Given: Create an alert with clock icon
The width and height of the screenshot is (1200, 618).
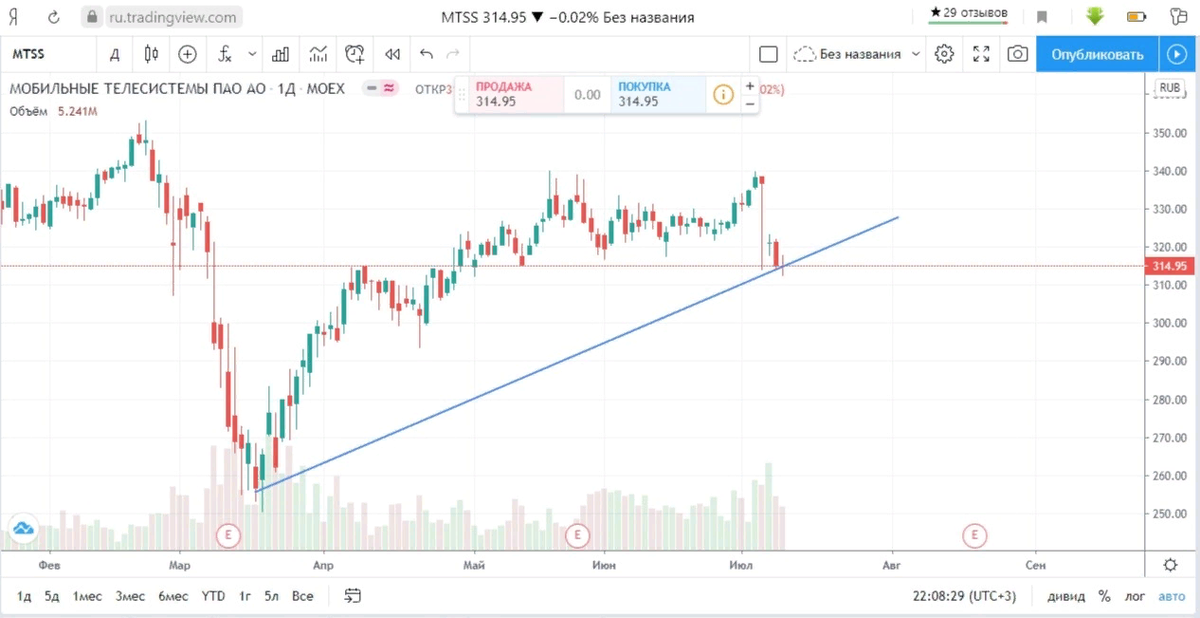Looking at the screenshot, I should point(355,54).
